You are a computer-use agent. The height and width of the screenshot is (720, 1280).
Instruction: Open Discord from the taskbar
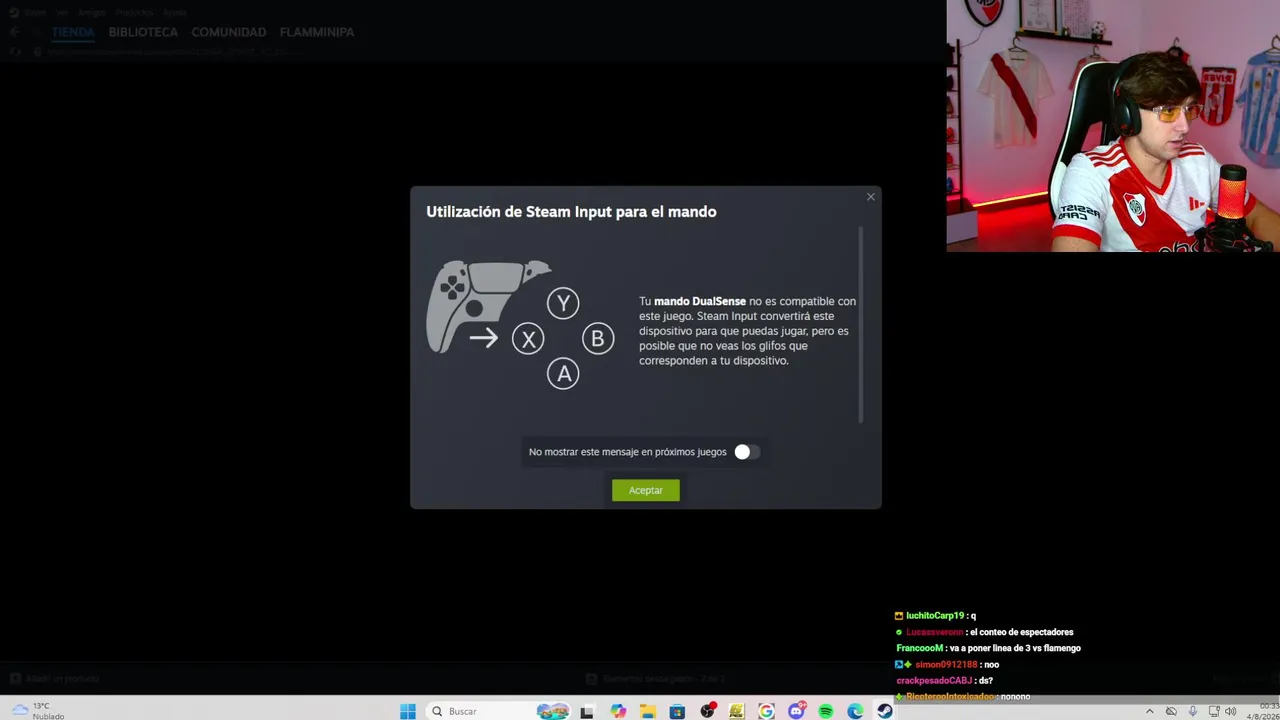click(796, 711)
